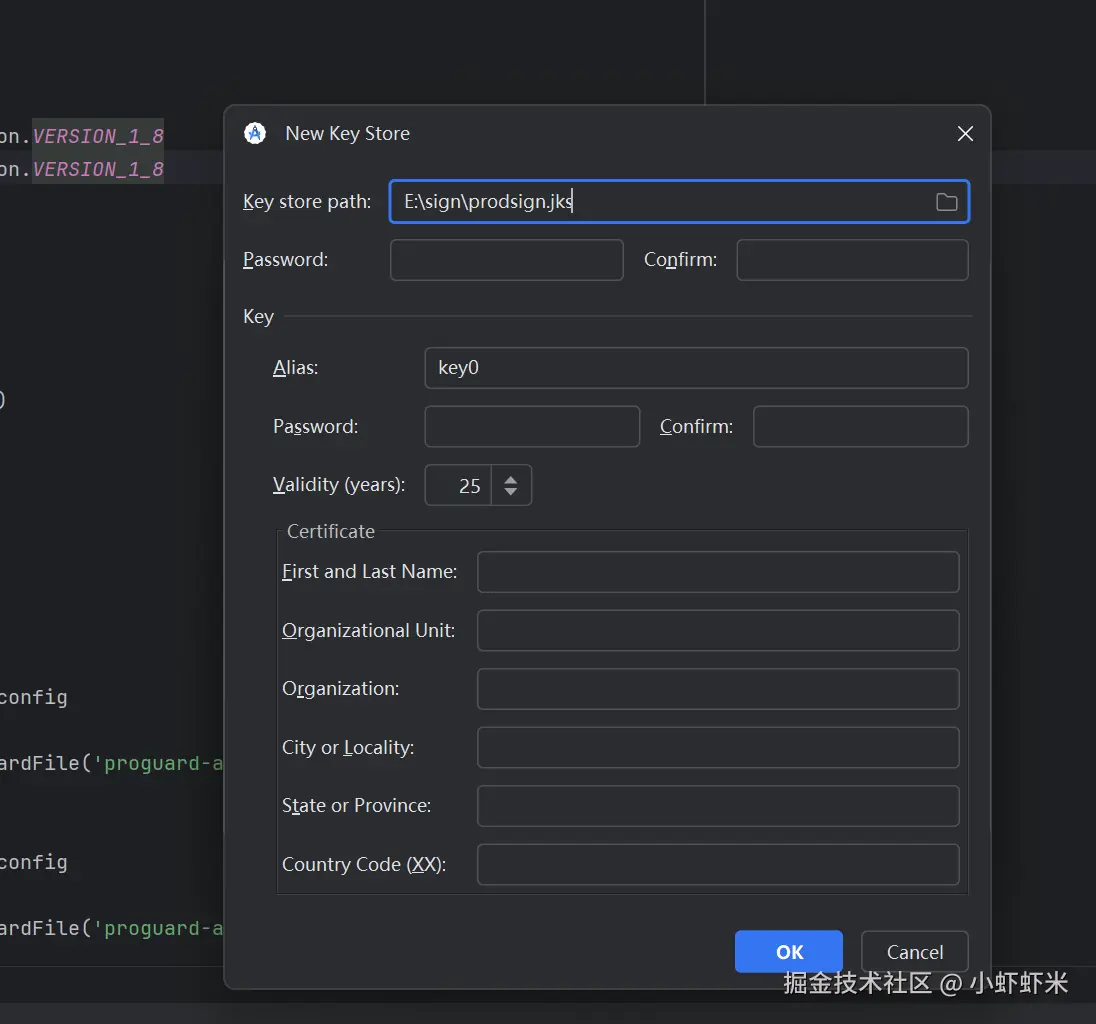Select the Alias field containing key0
This screenshot has width=1096, height=1024.
pyautogui.click(x=696, y=368)
